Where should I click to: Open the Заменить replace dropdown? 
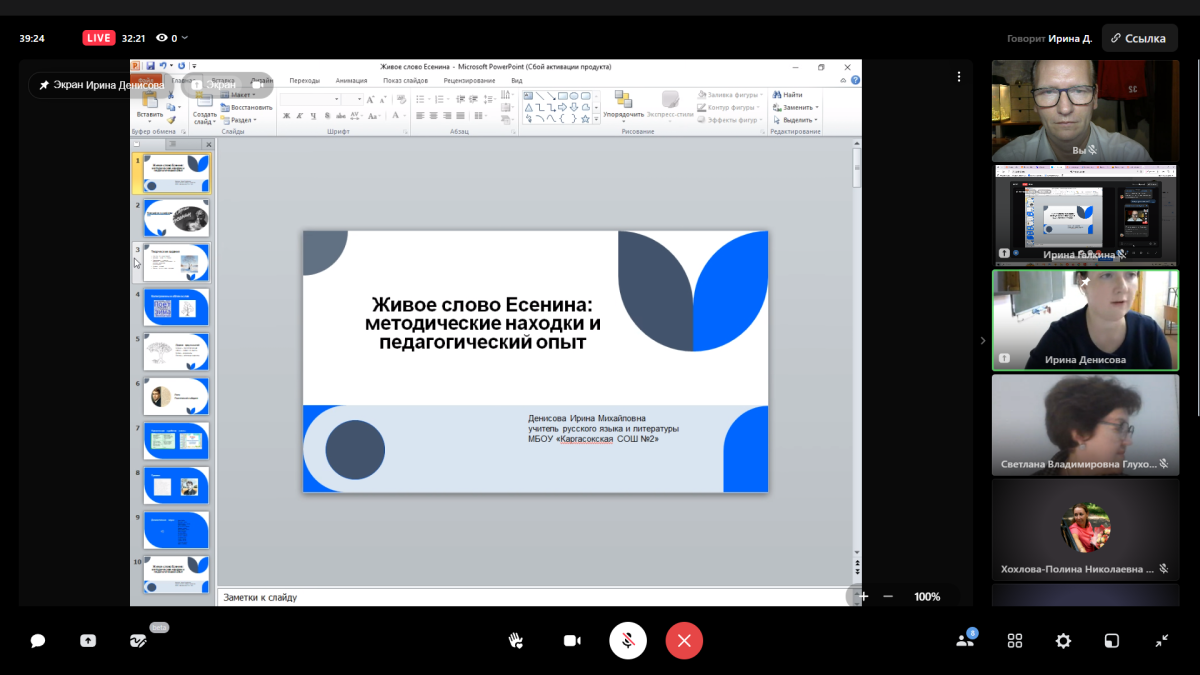click(796, 107)
